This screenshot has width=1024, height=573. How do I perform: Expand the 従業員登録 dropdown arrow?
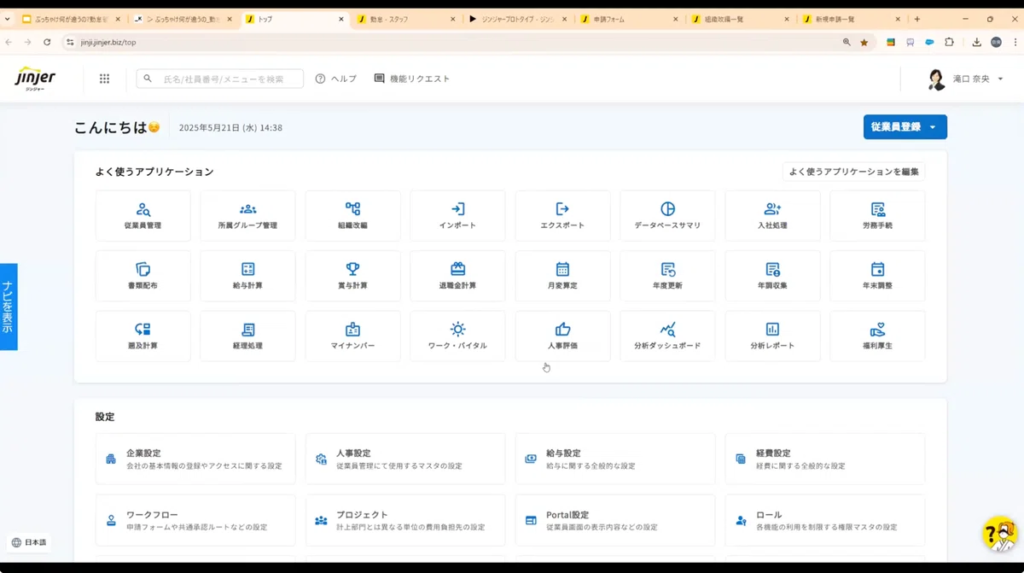(x=933, y=127)
